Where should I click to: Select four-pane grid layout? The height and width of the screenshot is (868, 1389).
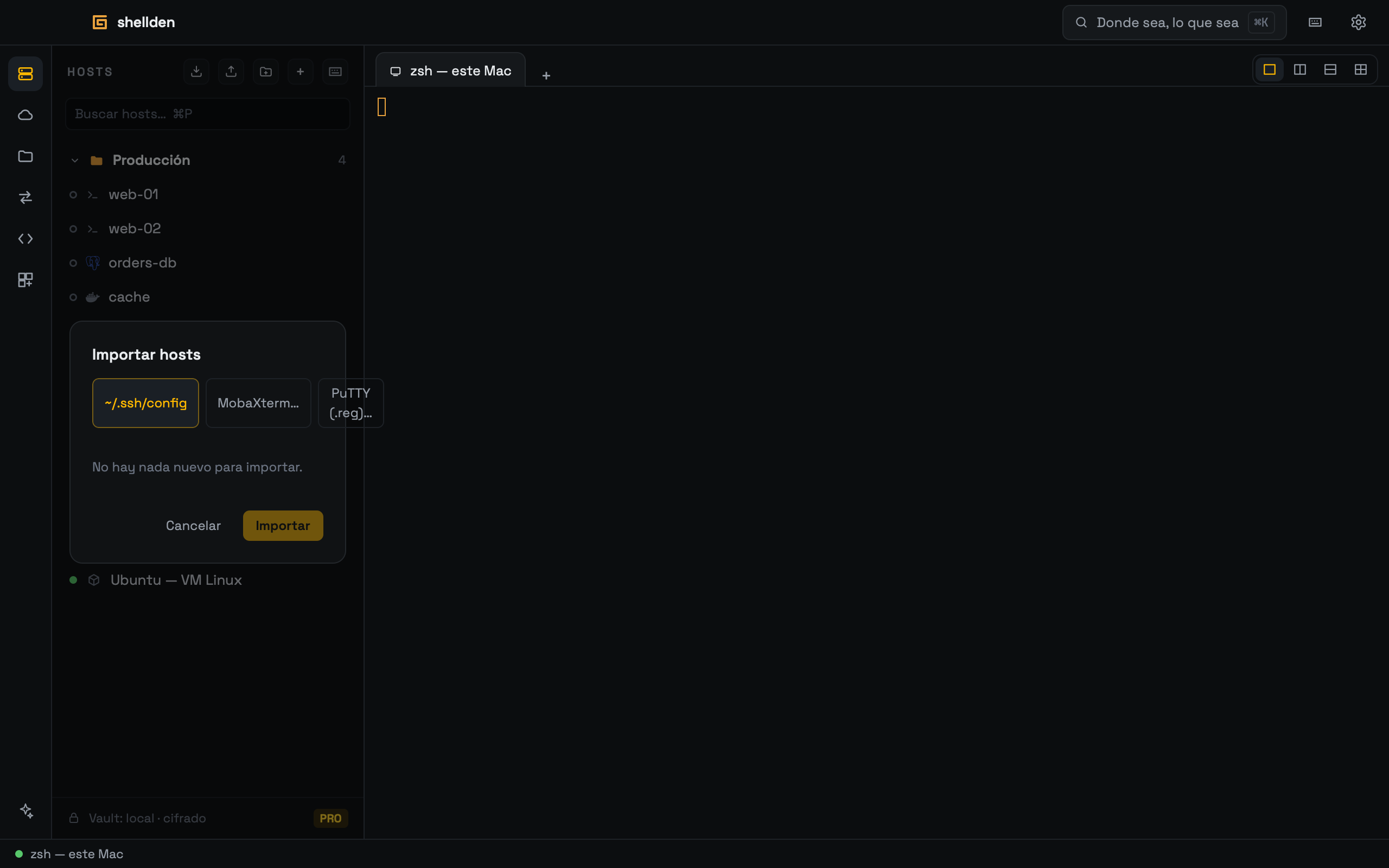click(x=1361, y=69)
